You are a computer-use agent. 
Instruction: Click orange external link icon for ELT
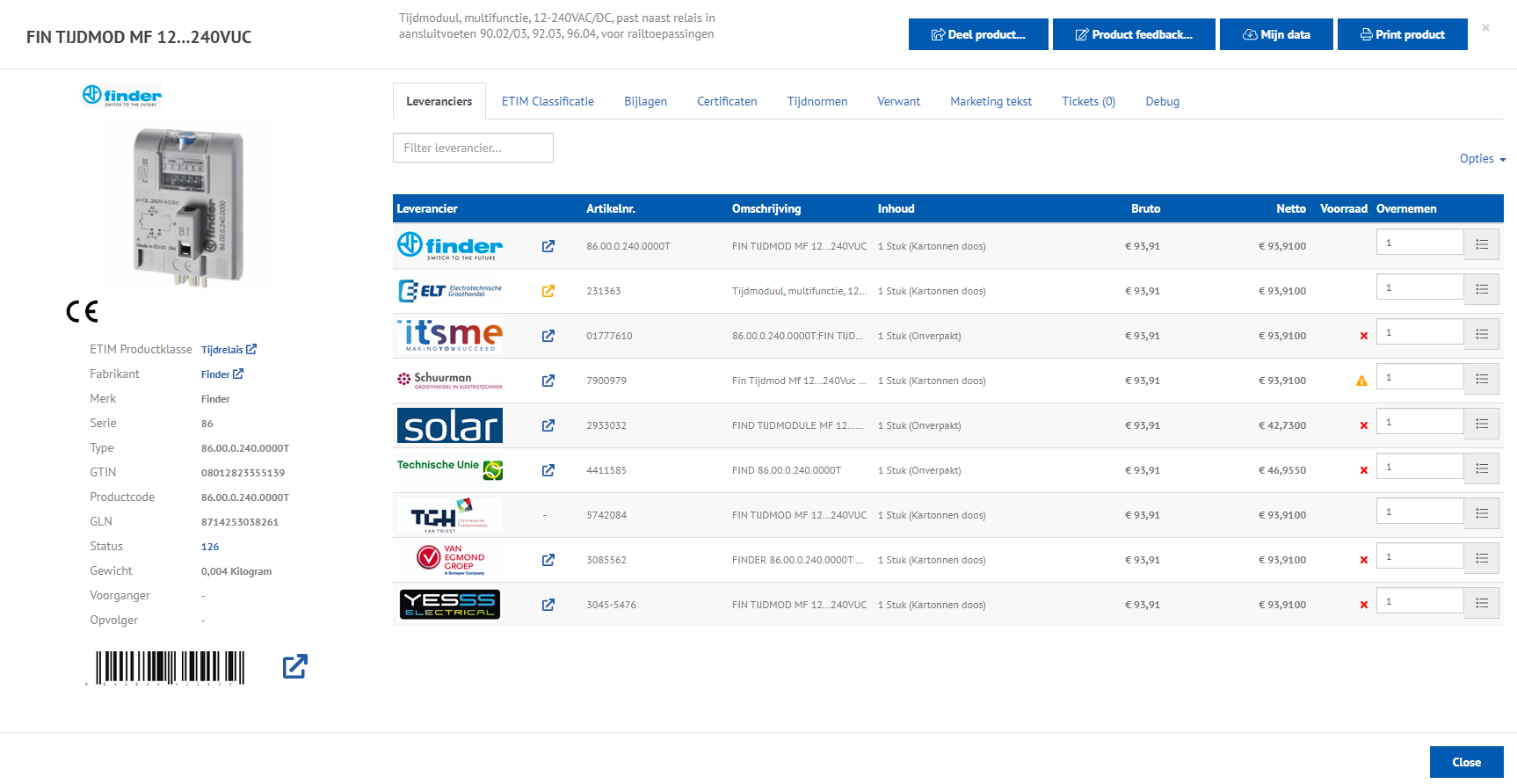(548, 291)
